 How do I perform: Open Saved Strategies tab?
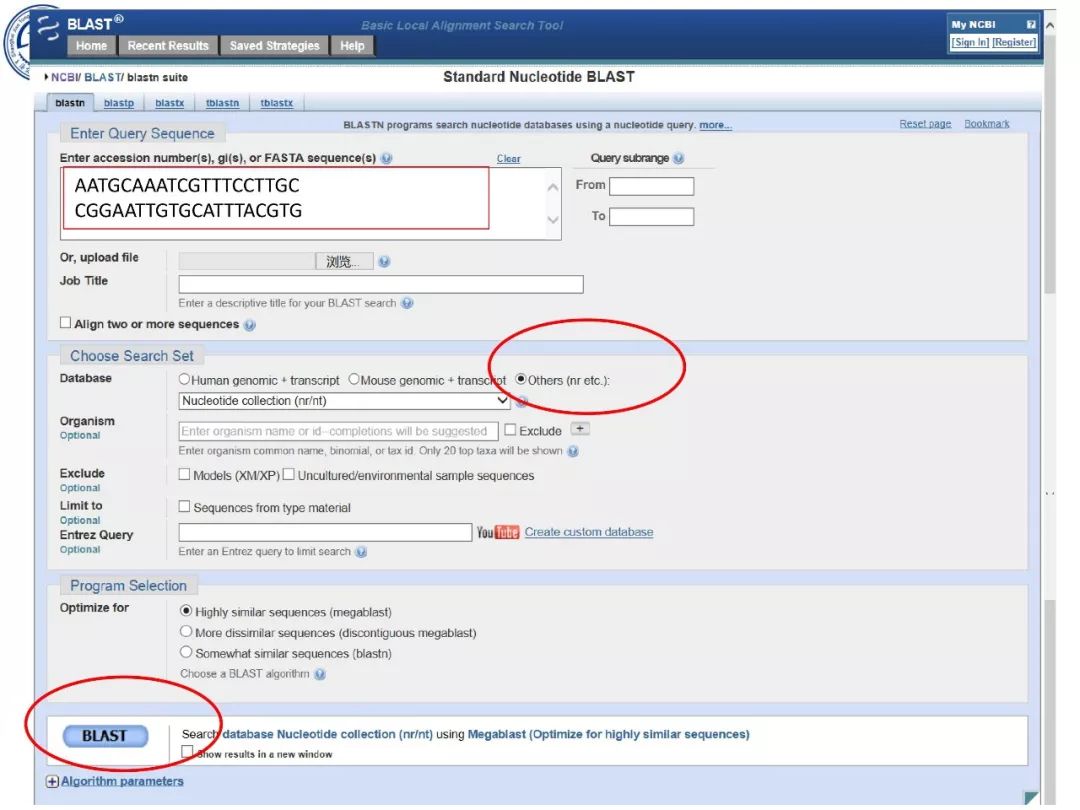coord(274,46)
